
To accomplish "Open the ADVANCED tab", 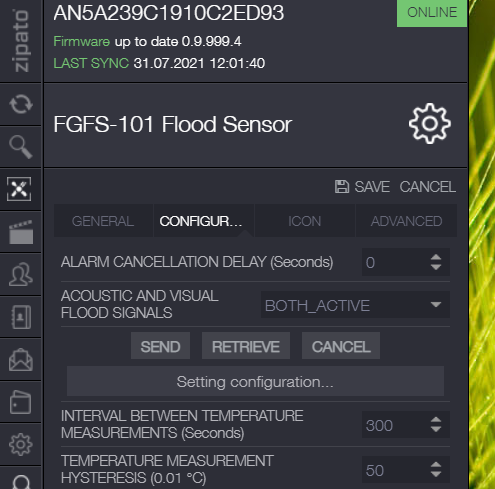I will point(406,221).
